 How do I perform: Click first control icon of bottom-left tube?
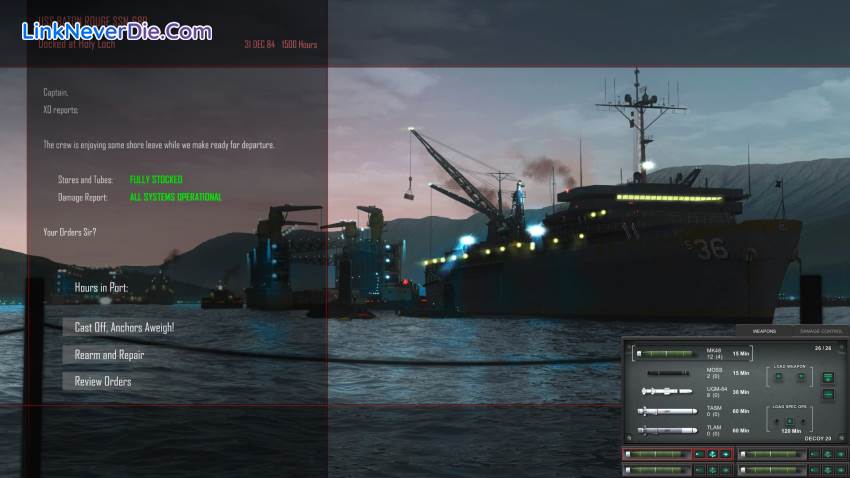pos(699,469)
